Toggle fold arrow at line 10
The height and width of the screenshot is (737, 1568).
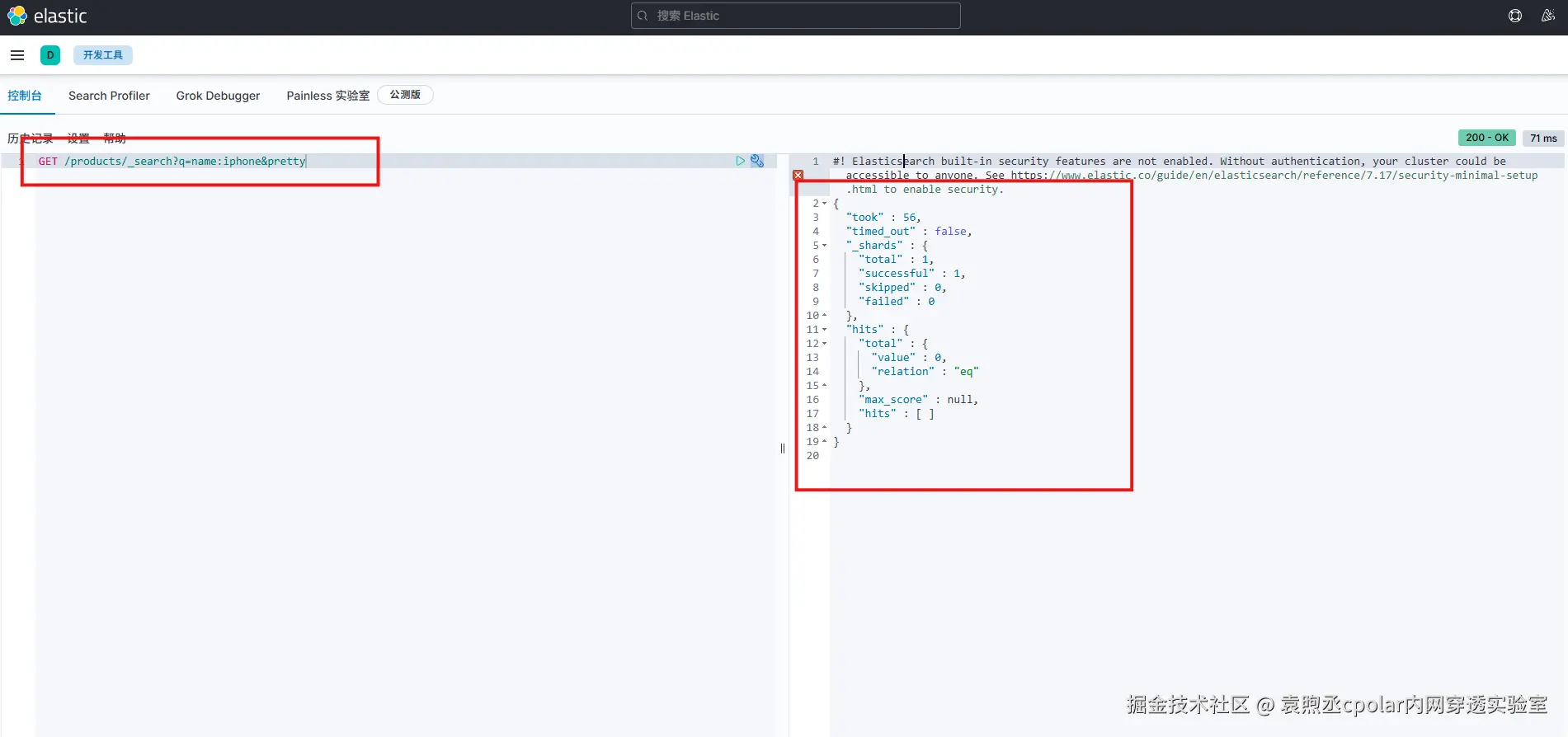[x=824, y=316]
